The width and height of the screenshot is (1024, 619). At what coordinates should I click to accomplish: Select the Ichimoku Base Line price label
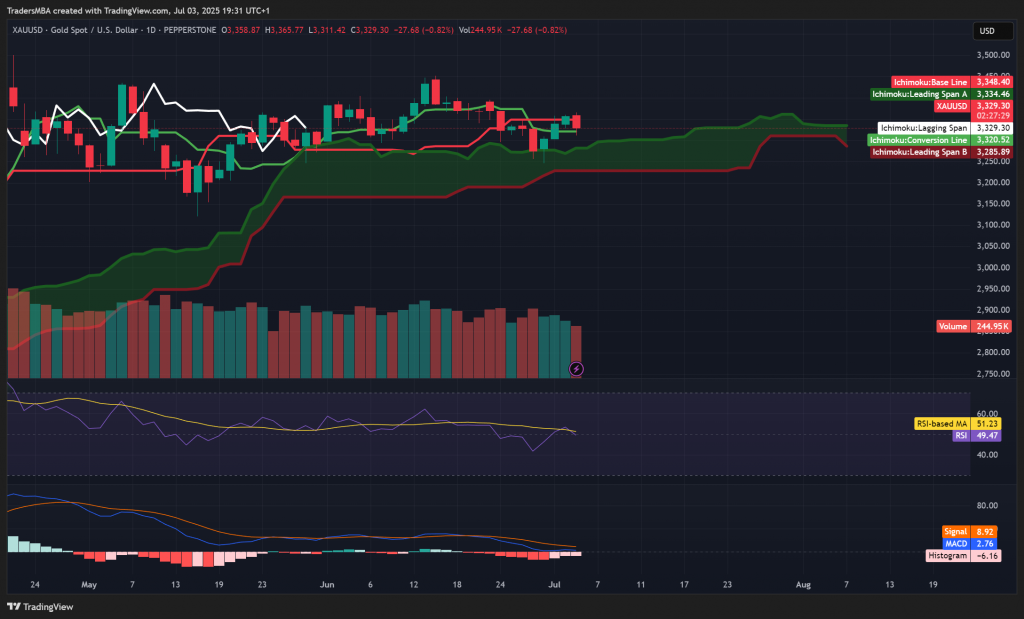pos(930,81)
